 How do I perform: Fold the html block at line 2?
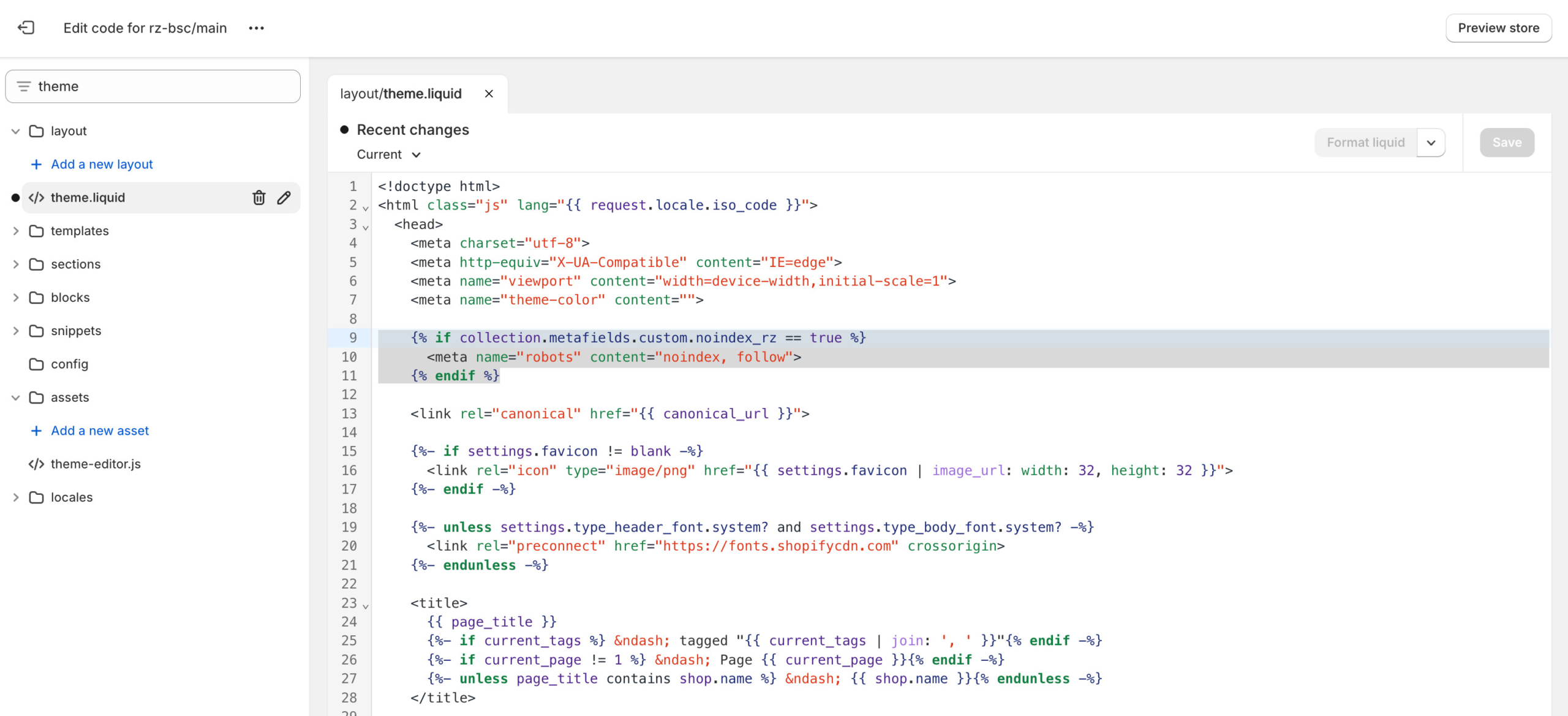click(x=366, y=208)
